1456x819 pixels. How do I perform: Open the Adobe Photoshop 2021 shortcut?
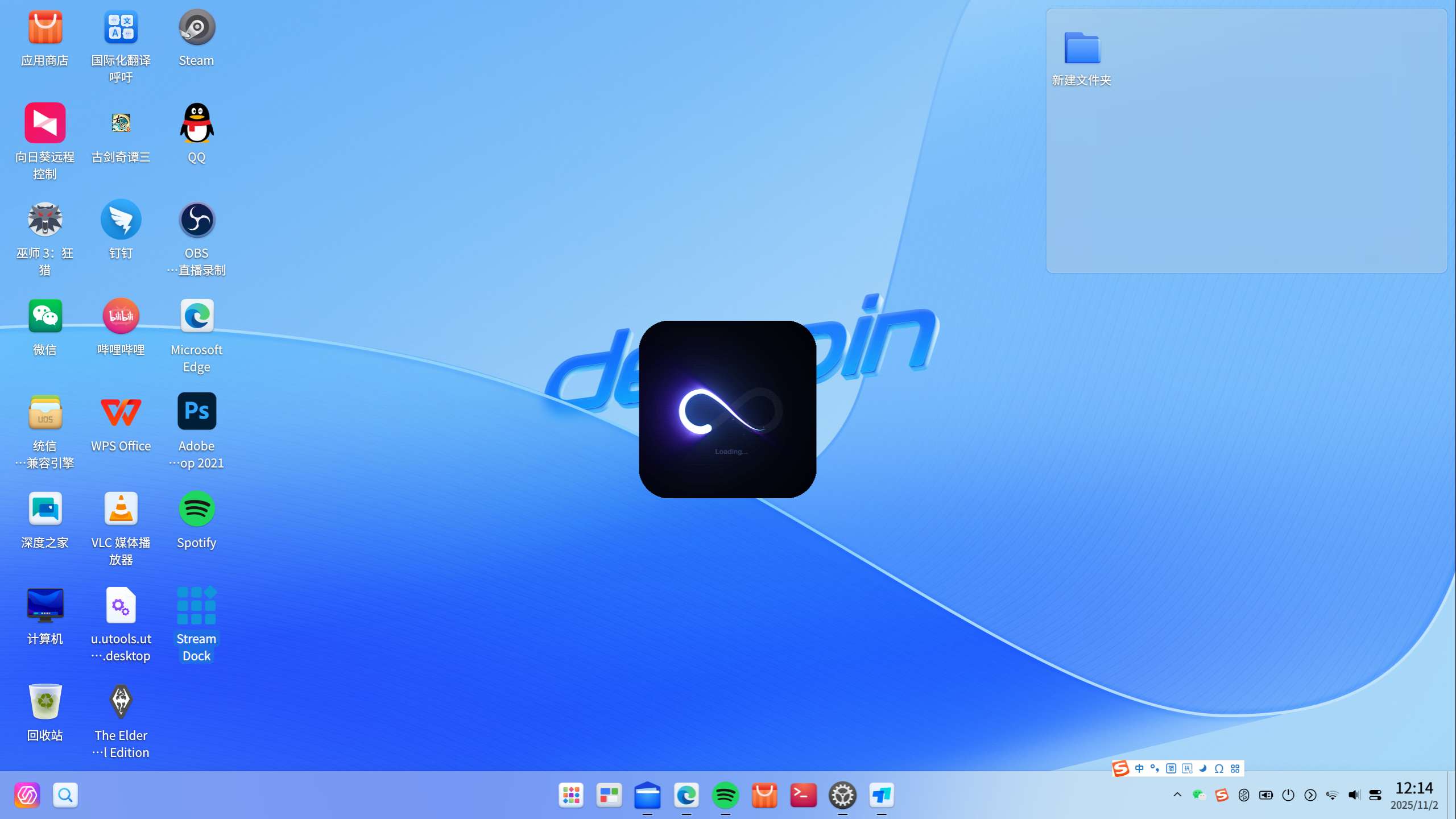pos(196,412)
